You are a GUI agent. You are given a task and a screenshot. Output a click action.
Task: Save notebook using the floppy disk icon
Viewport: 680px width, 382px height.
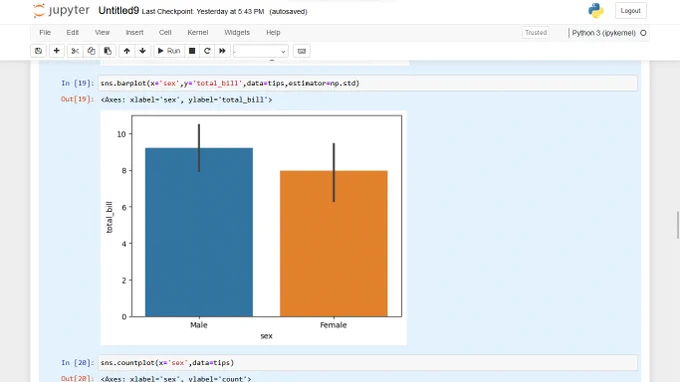(x=39, y=51)
